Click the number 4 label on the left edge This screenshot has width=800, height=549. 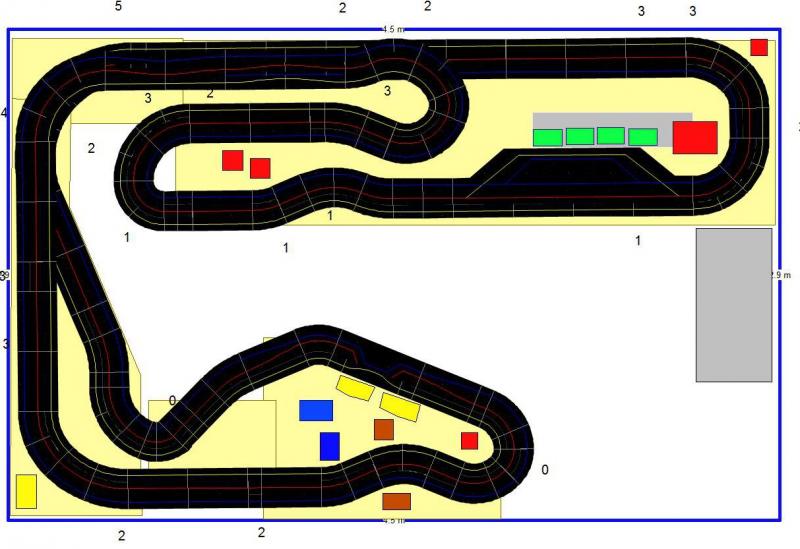point(4,112)
